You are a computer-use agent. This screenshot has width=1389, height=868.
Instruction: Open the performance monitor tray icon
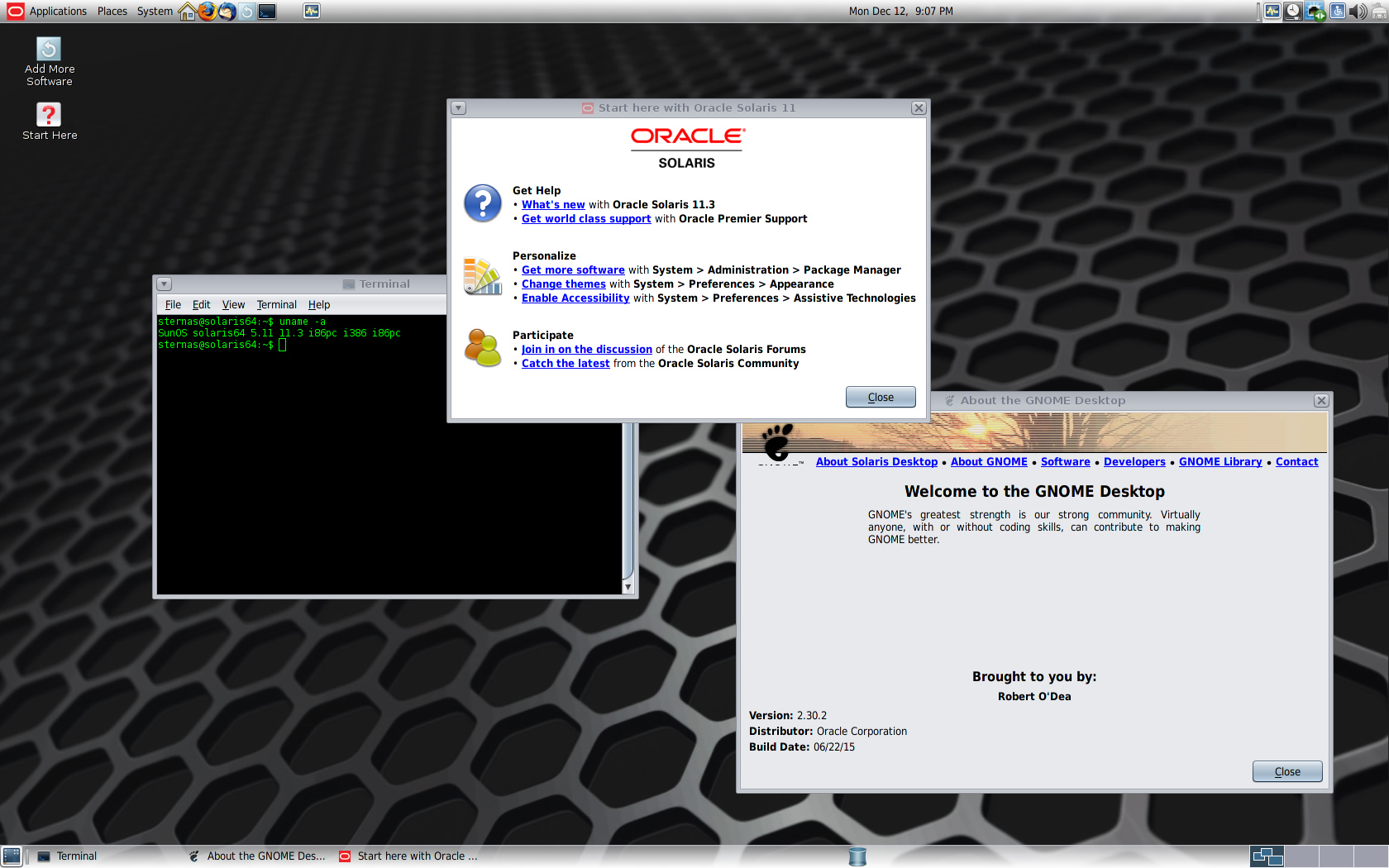(x=1272, y=11)
